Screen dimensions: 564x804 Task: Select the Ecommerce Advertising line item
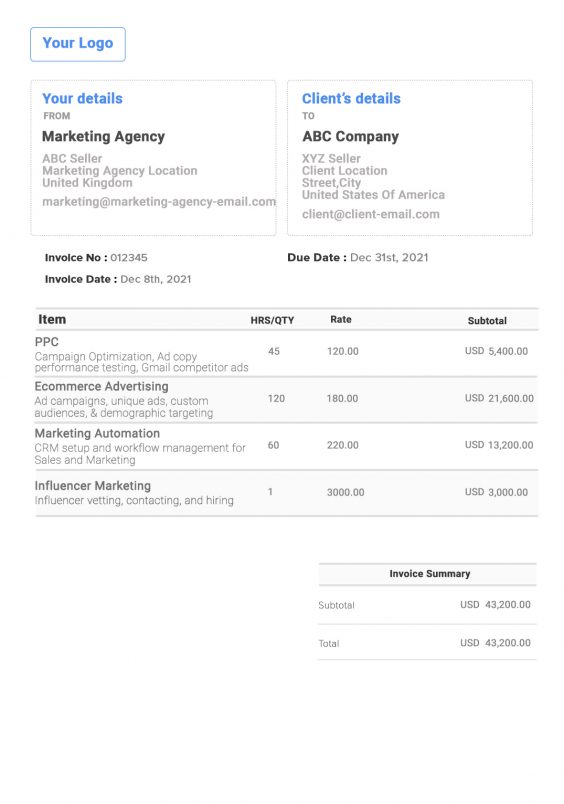click(x=102, y=387)
